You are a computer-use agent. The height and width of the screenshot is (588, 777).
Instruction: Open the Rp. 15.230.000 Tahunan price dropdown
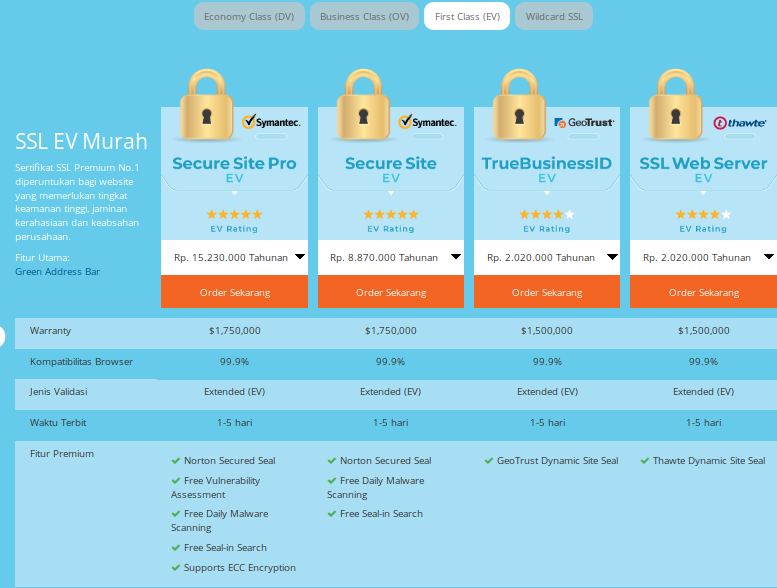[234, 258]
